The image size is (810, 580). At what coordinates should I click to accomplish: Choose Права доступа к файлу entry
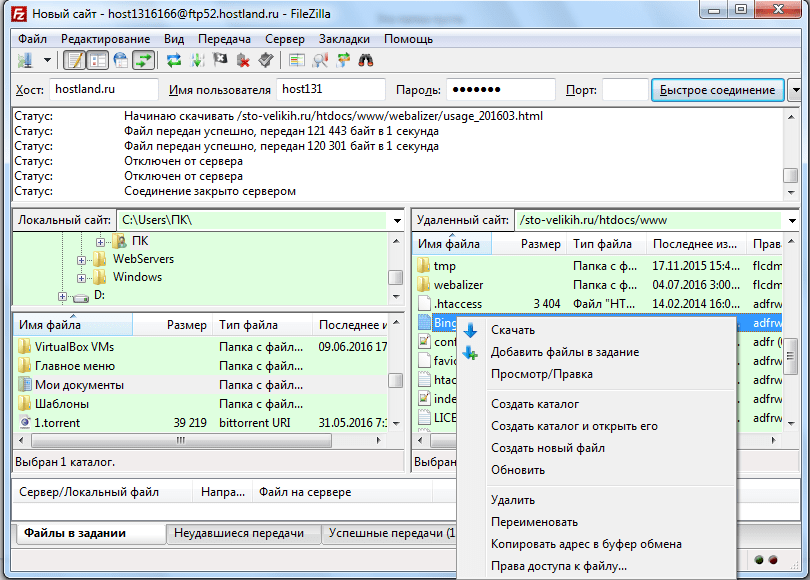(x=597, y=566)
